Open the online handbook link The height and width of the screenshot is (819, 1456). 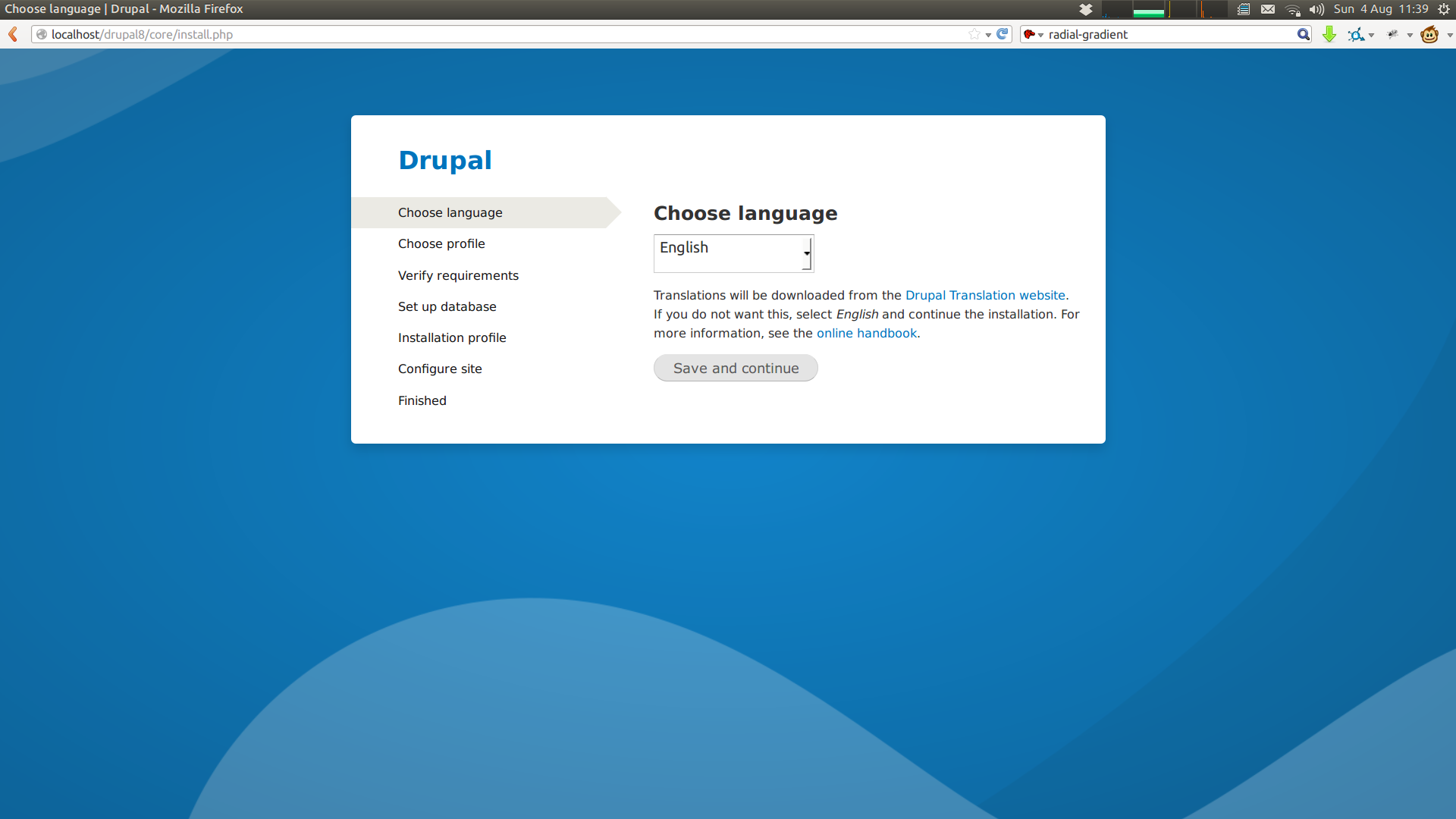coord(867,333)
